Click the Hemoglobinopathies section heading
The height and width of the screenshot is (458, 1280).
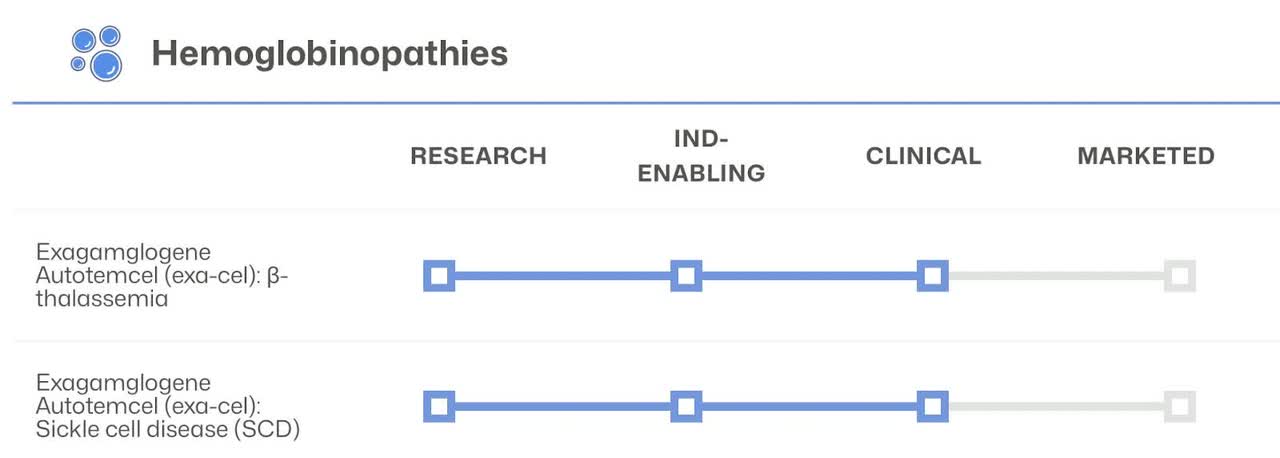329,54
